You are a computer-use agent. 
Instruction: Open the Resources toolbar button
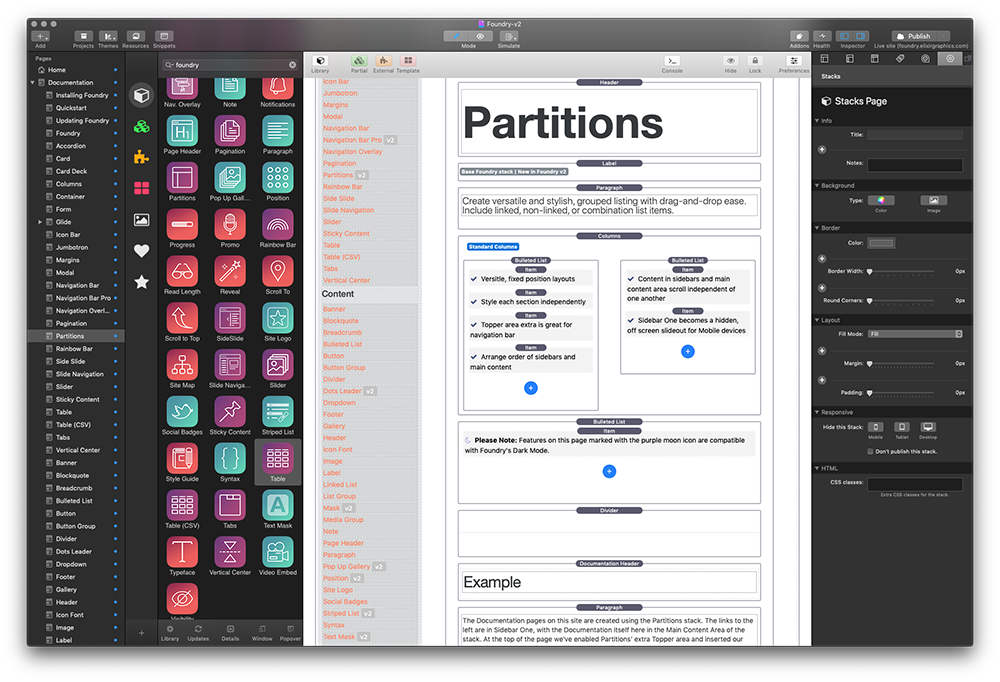135,36
